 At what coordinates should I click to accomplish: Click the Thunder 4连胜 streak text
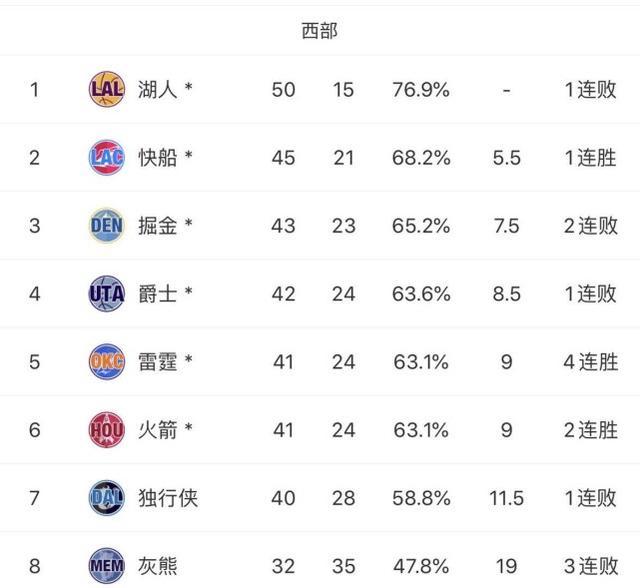tap(590, 362)
